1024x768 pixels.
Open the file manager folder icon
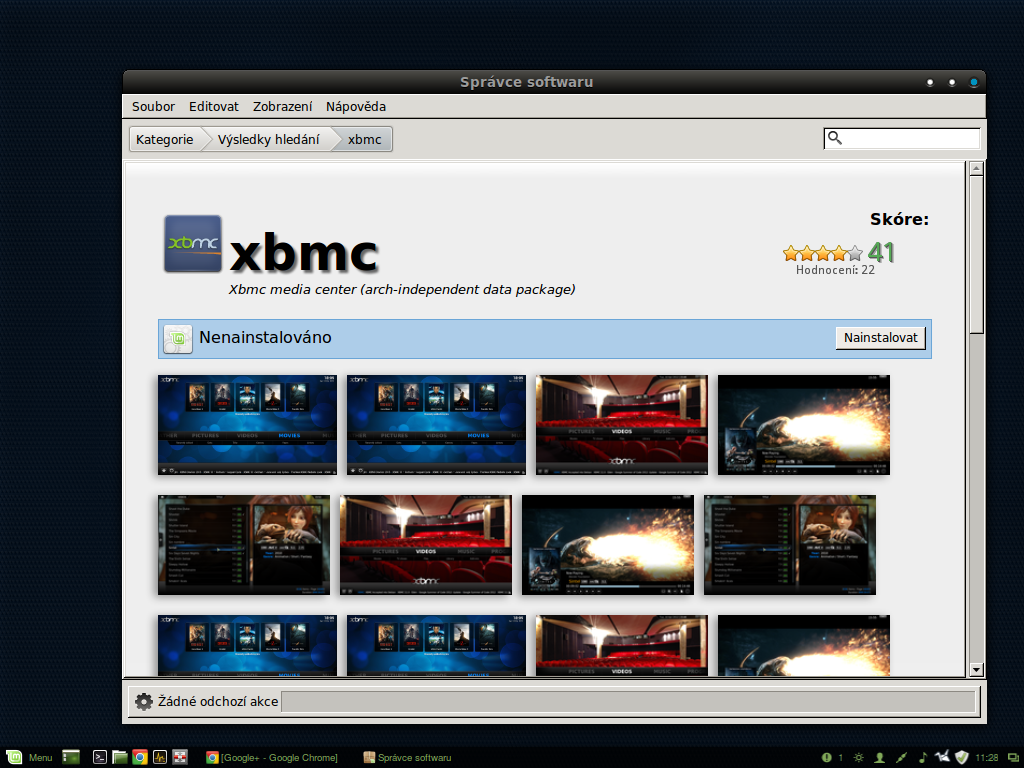coord(120,758)
